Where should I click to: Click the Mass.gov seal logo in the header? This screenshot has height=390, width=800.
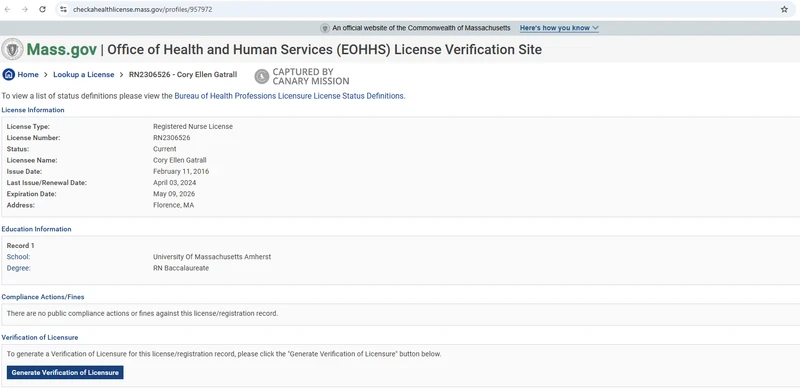[12, 50]
